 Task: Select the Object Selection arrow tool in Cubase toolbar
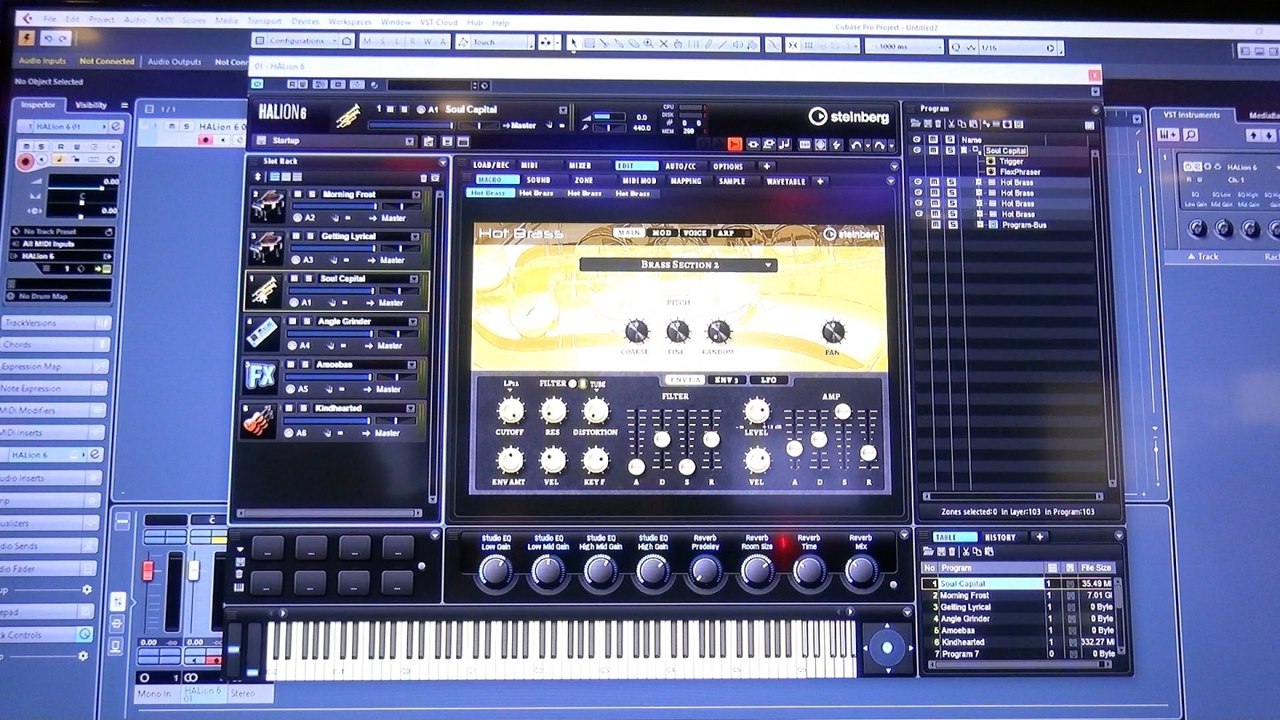[x=573, y=44]
